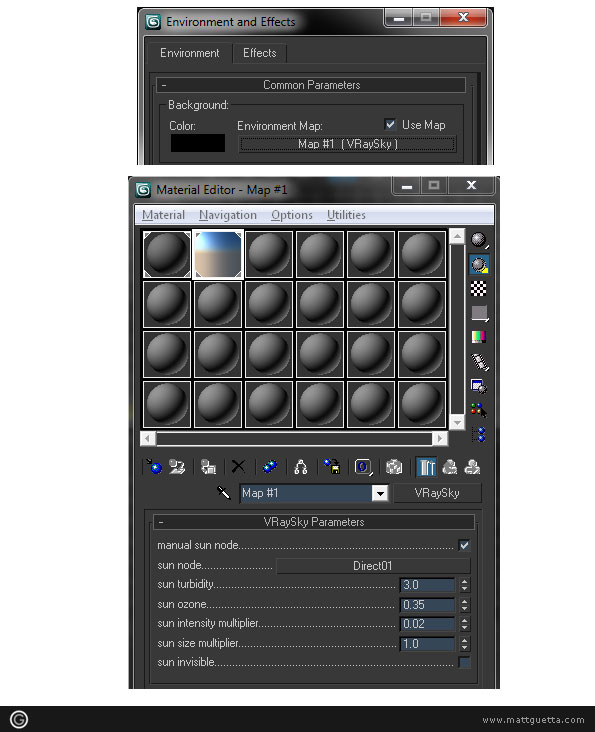Click the Get Material icon
The height and width of the screenshot is (732, 595).
coord(154,466)
